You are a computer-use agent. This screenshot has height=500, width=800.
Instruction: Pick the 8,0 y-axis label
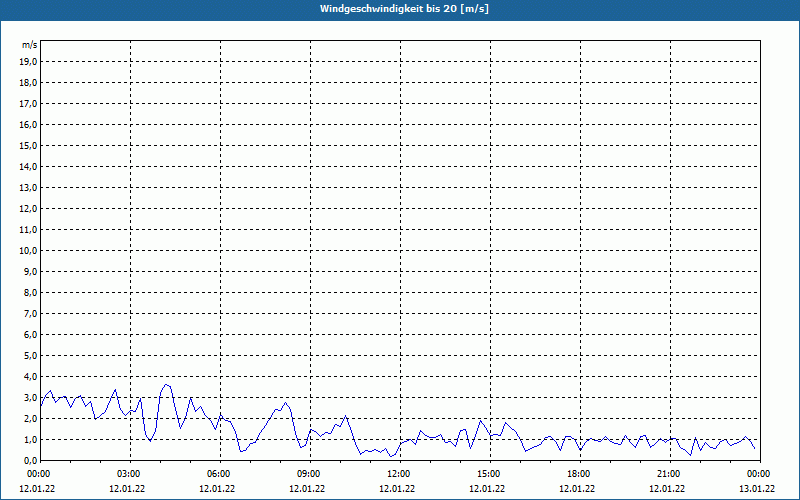click(x=31, y=292)
